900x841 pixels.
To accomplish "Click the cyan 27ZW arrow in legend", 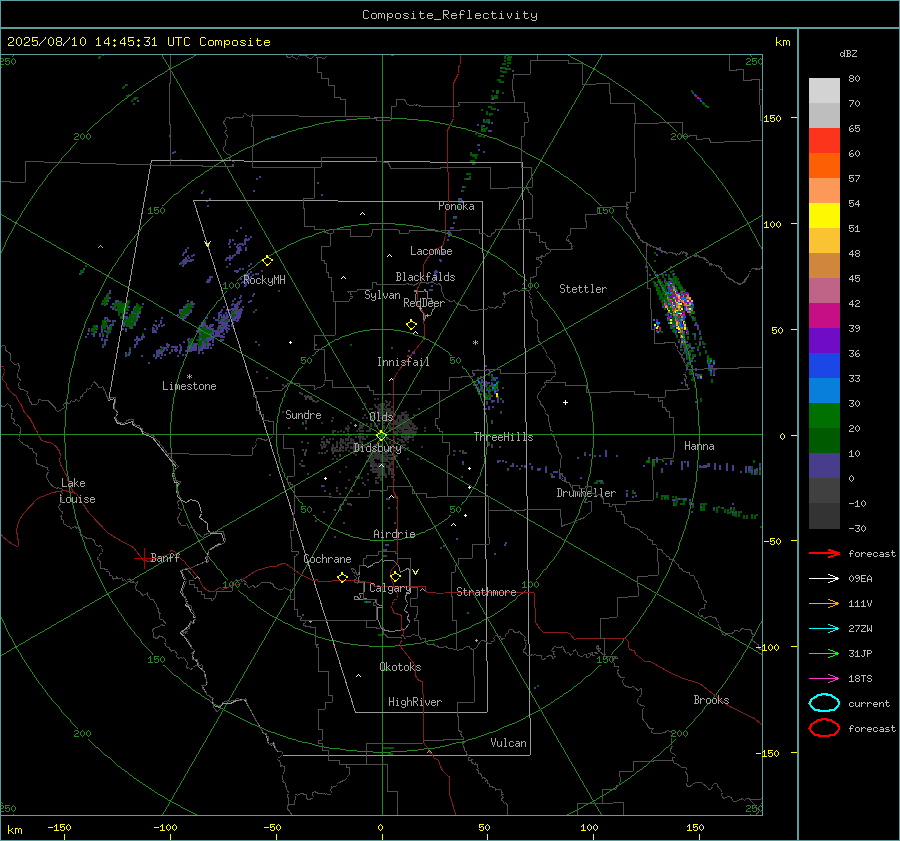I will tap(824, 629).
